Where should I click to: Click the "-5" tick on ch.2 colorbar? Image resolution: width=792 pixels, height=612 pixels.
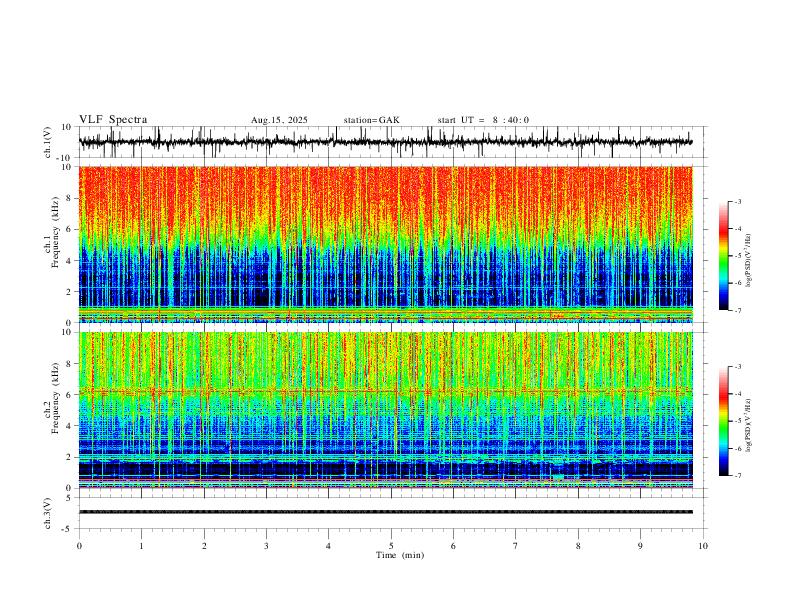tap(737, 421)
